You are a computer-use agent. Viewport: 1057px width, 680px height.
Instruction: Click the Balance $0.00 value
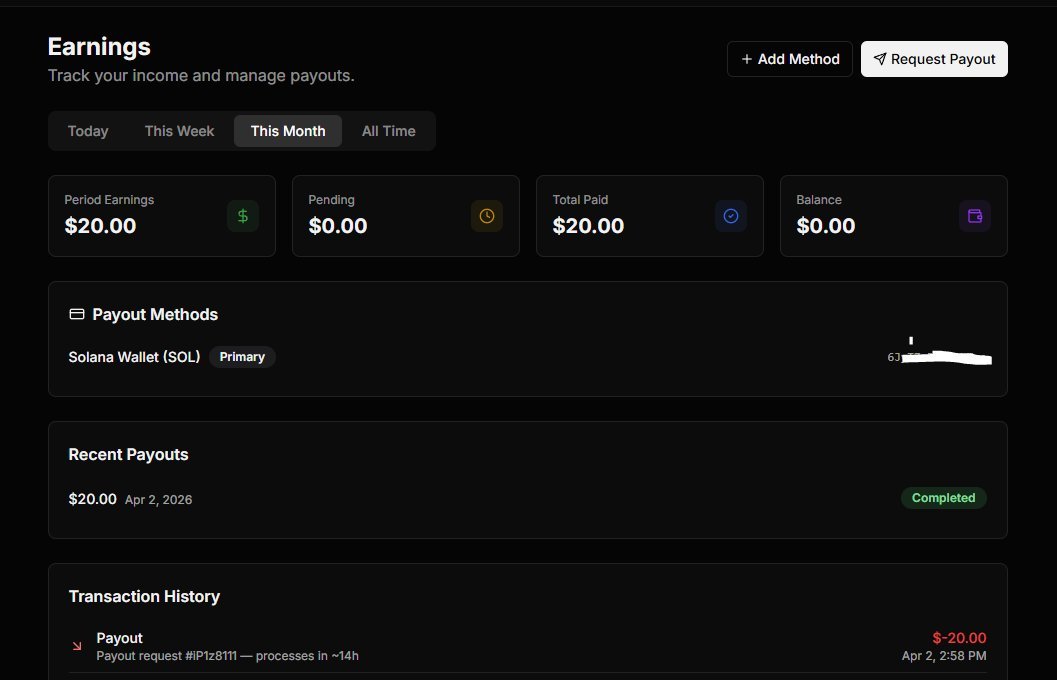point(826,226)
